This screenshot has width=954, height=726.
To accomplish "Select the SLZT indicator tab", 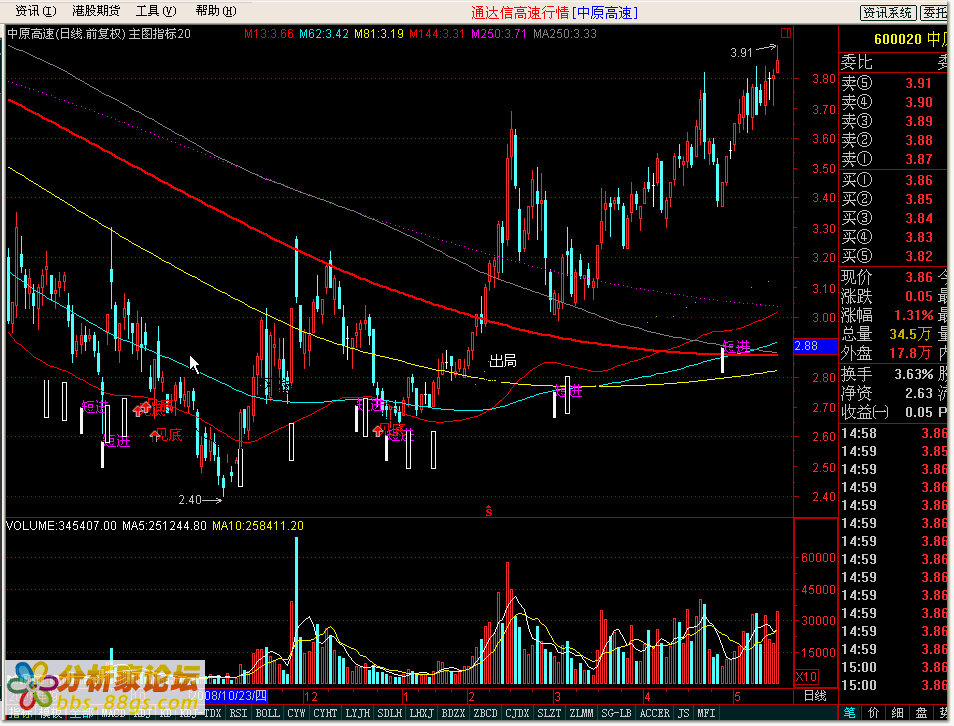I will click(549, 713).
